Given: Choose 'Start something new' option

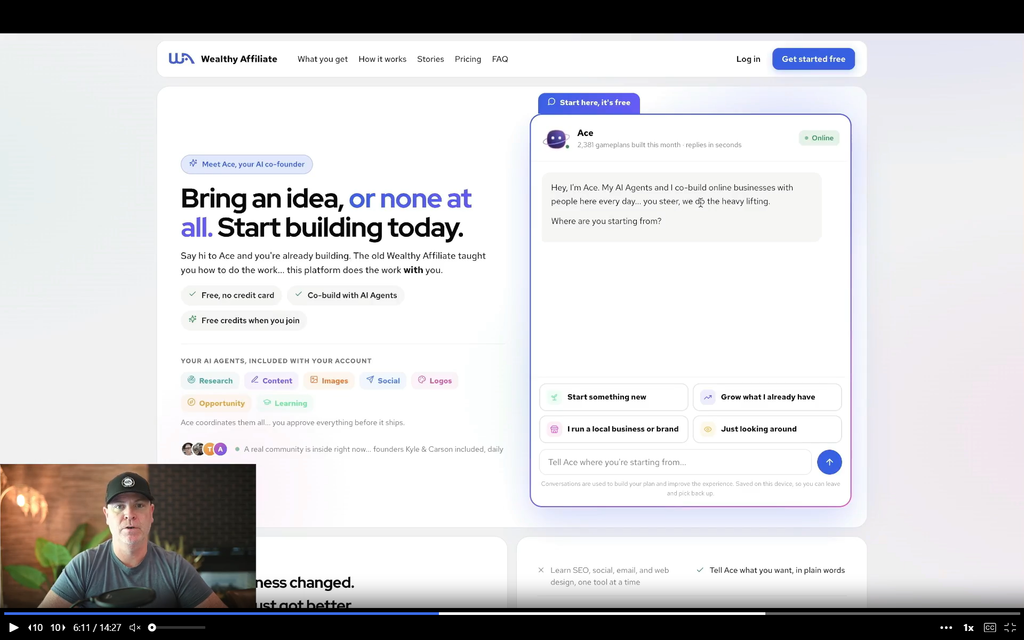Looking at the screenshot, I should click(x=613, y=397).
